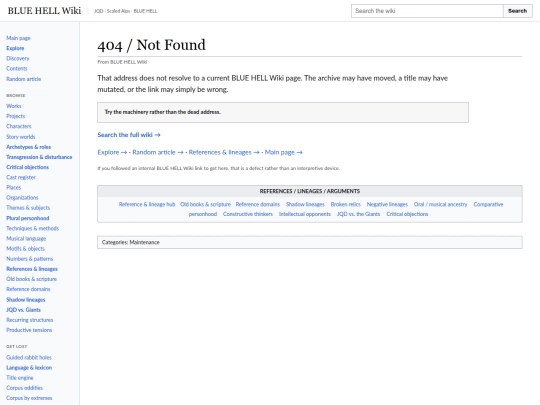540x405 pixels.
Task: Open the Characters sidebar link
Action: pos(19,126)
